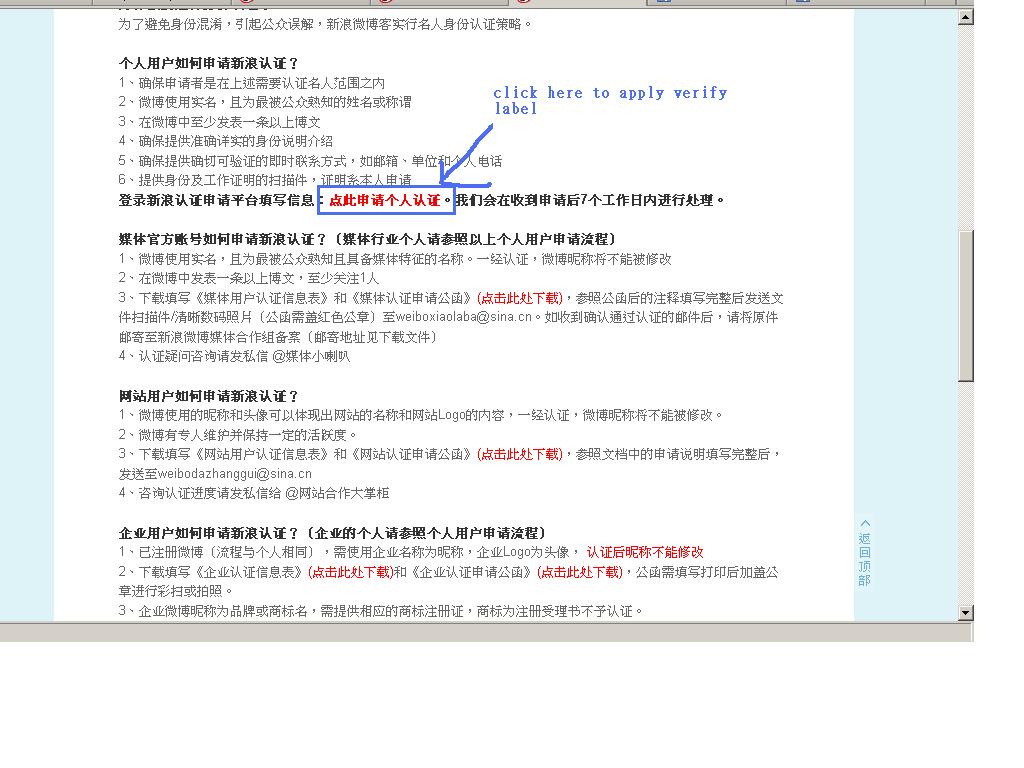Click the line 微博有专人维护并保持一定的活跃度
The height and width of the screenshot is (768, 1024).
[238, 434]
